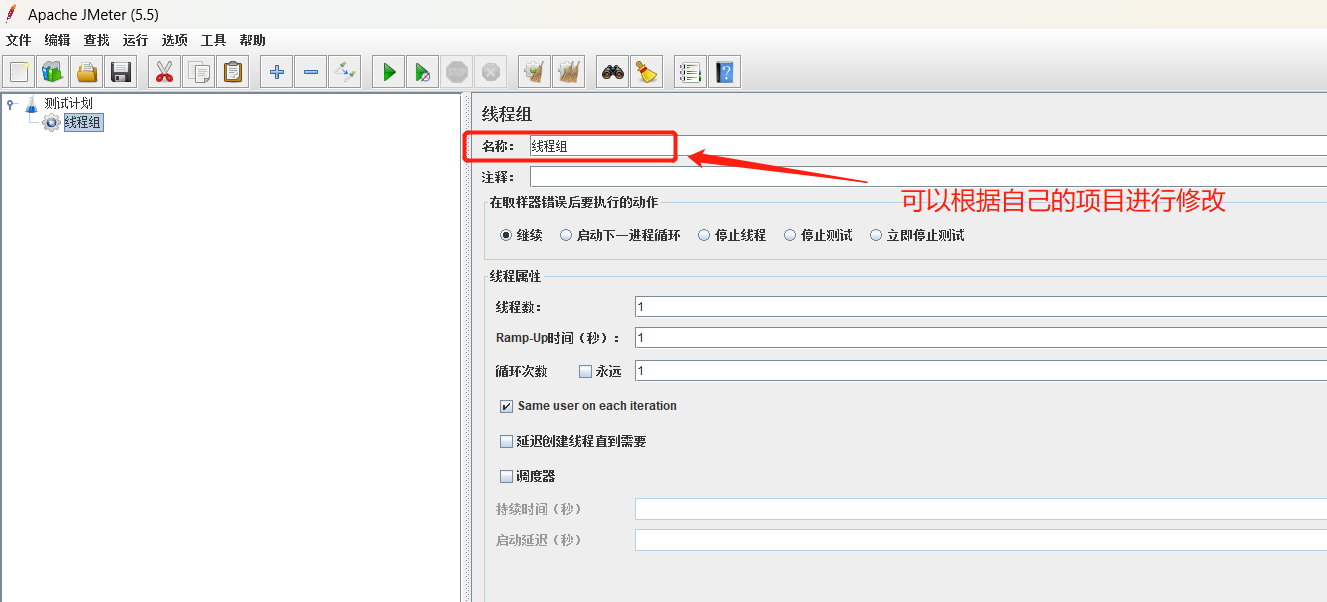Open Search with binoculars icon
1327x602 pixels.
coord(613,72)
